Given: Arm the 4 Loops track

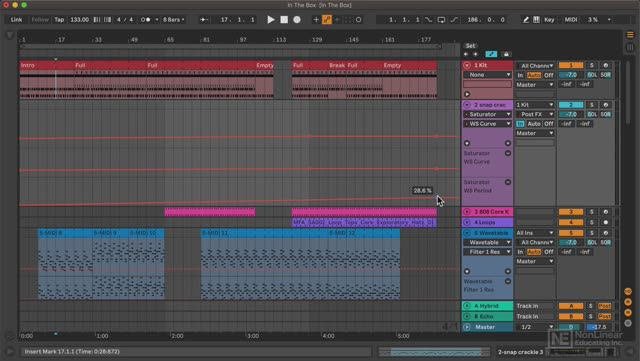Looking at the screenshot, I should pos(606,223).
